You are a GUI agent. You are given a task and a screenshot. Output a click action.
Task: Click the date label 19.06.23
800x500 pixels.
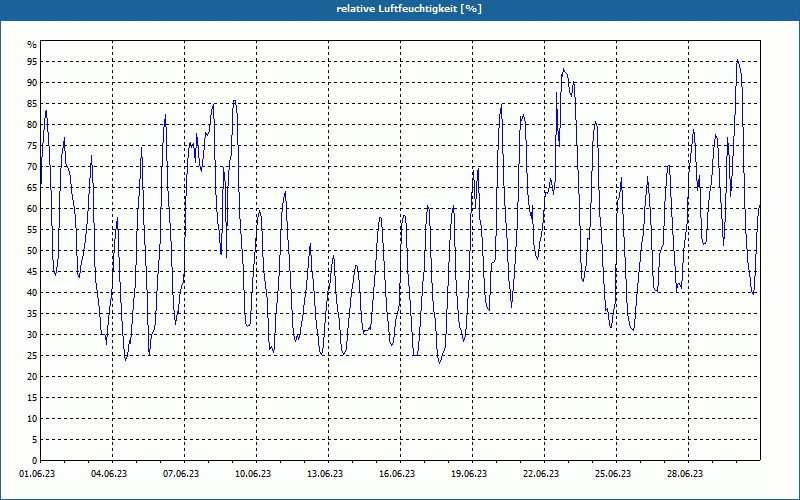468,474
